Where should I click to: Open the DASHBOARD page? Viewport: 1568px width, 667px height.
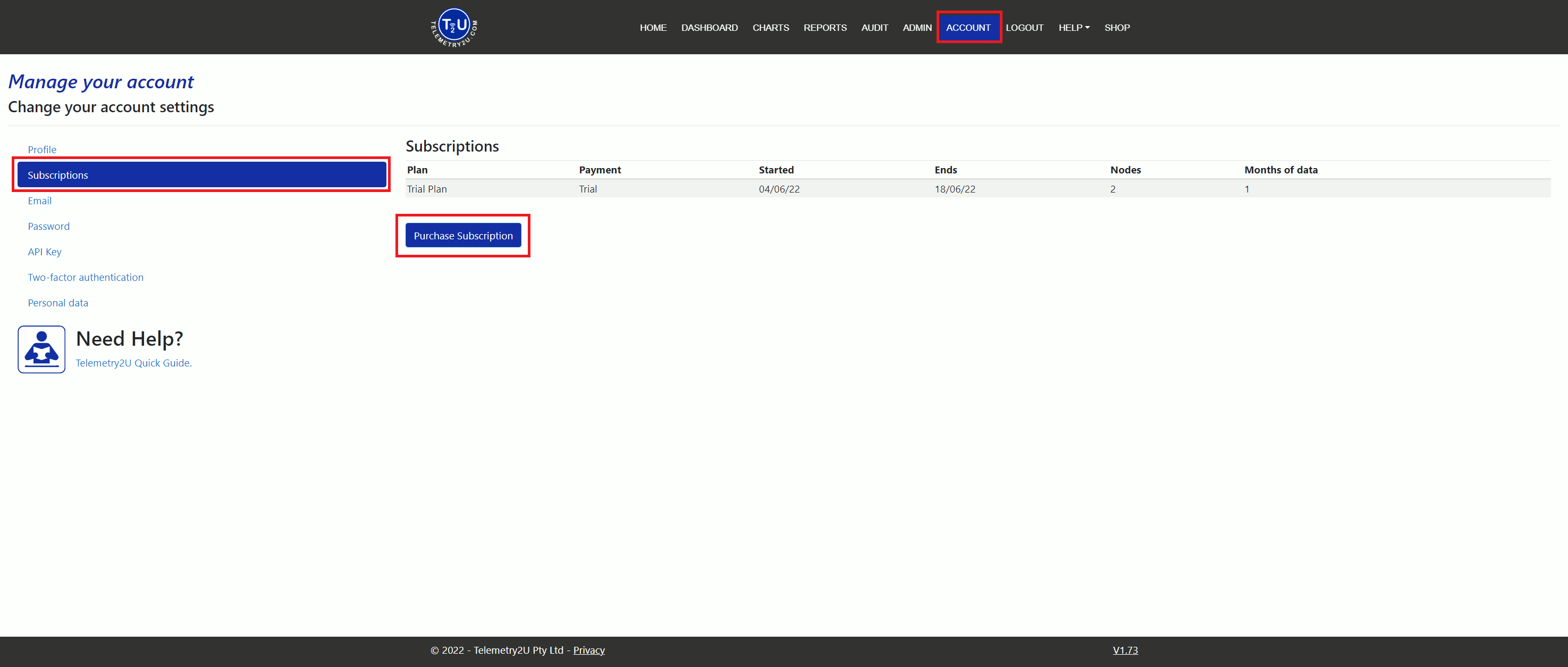click(709, 28)
